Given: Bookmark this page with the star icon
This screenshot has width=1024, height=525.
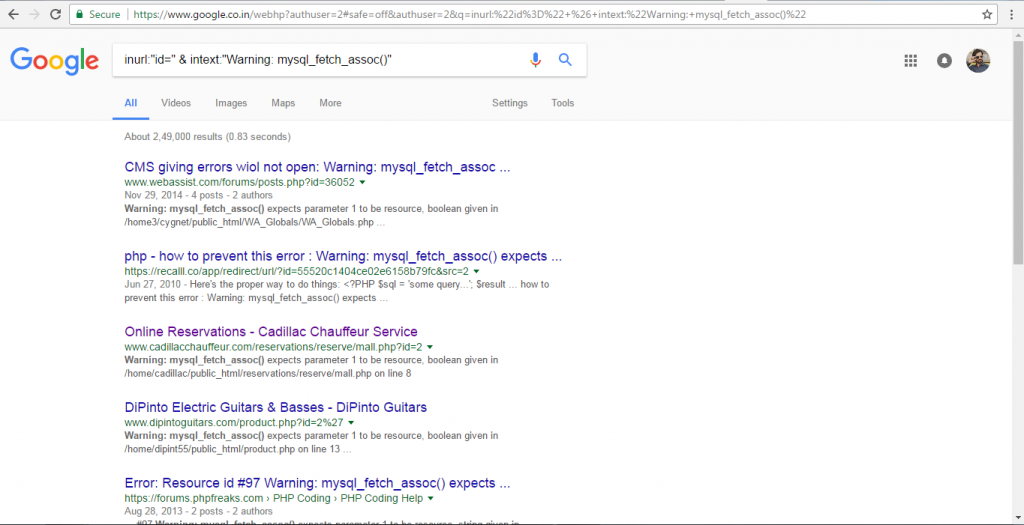Looking at the screenshot, I should [987, 14].
